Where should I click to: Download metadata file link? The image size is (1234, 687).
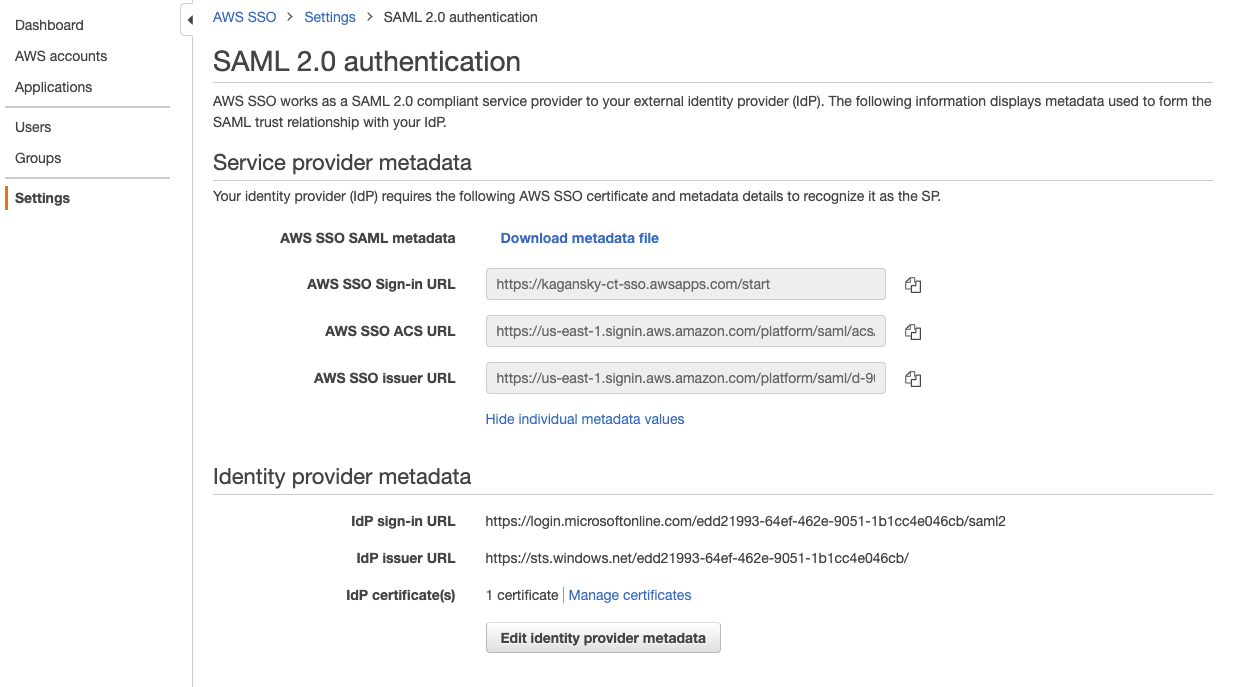580,238
